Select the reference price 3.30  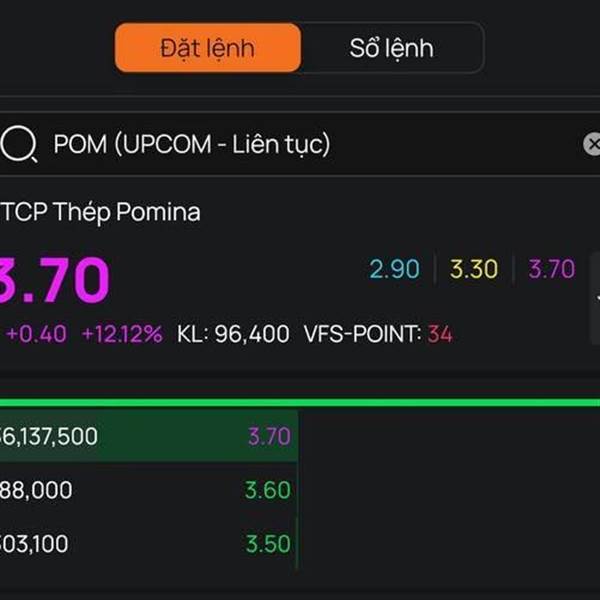pyautogui.click(x=473, y=269)
